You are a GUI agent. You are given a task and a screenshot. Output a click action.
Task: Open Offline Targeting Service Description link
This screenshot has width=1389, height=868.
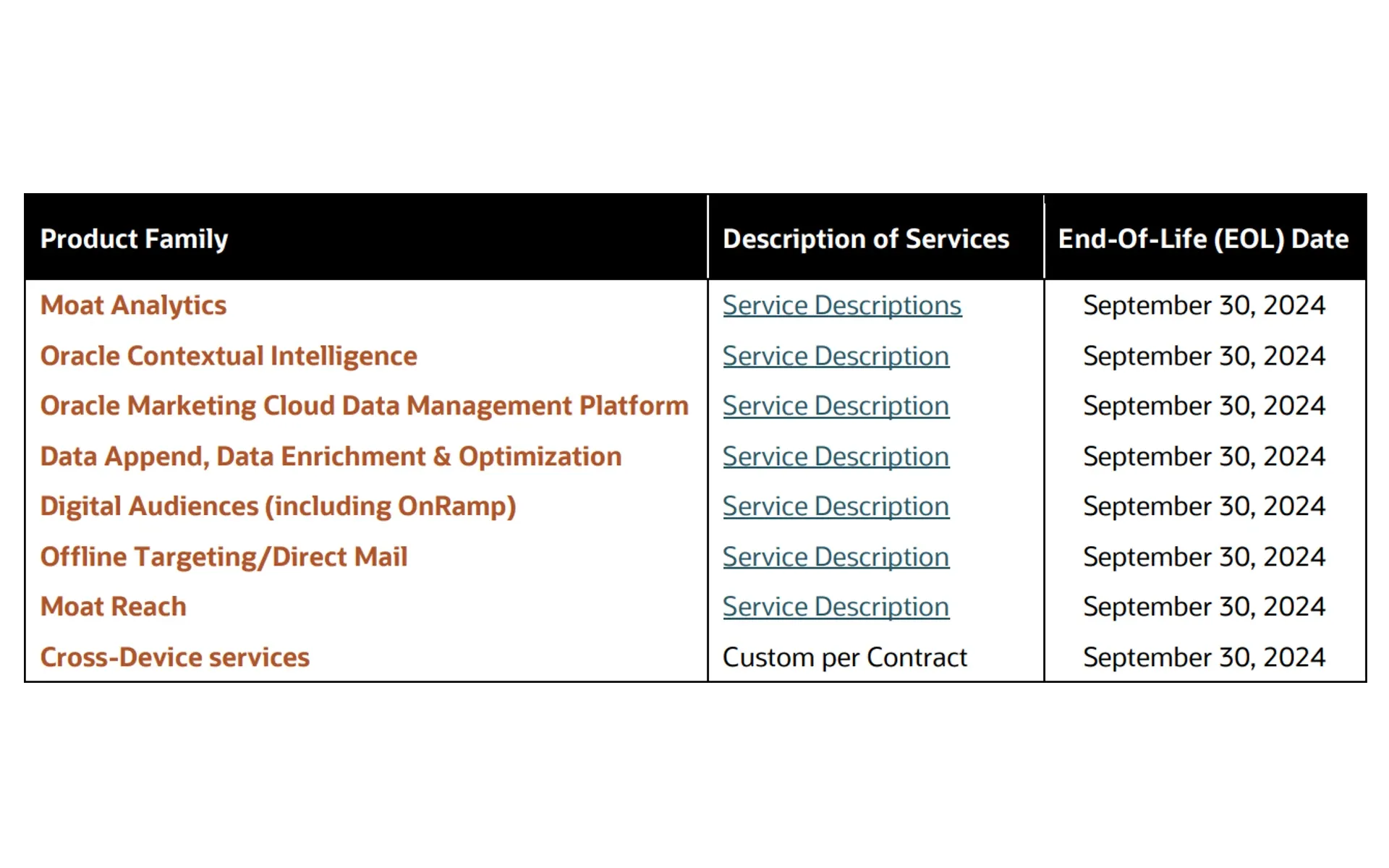(836, 557)
